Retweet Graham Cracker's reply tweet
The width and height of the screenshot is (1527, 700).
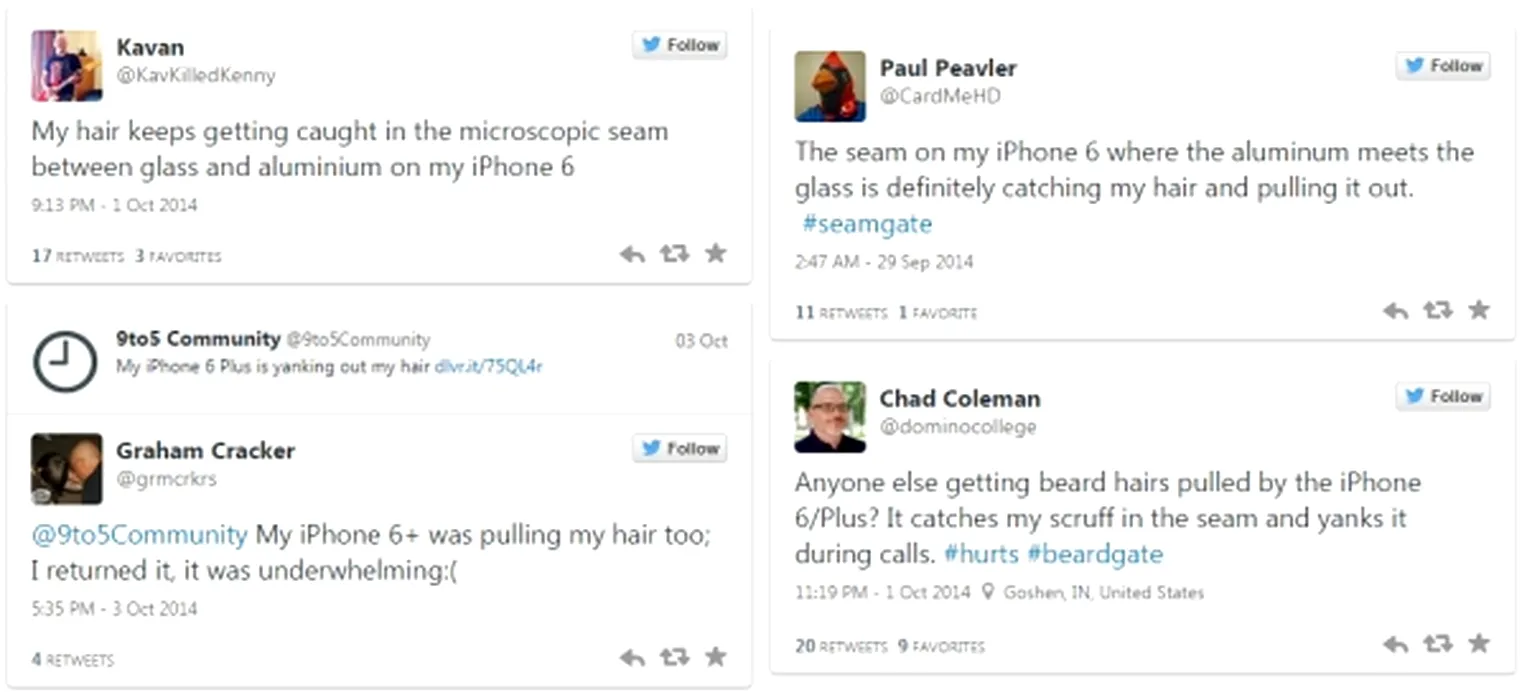(674, 657)
